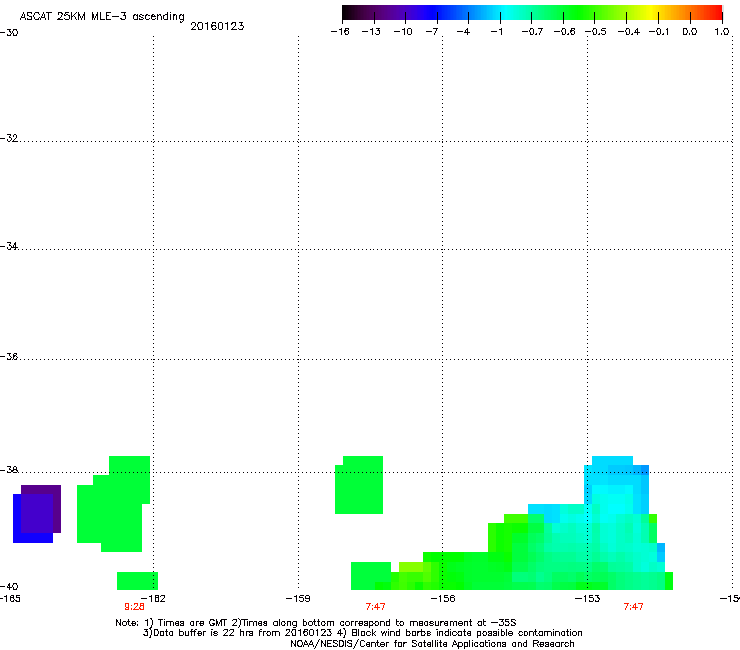The height and width of the screenshot is (650, 740).
Task: Click the -162 longitude axis label
Action: (153, 599)
